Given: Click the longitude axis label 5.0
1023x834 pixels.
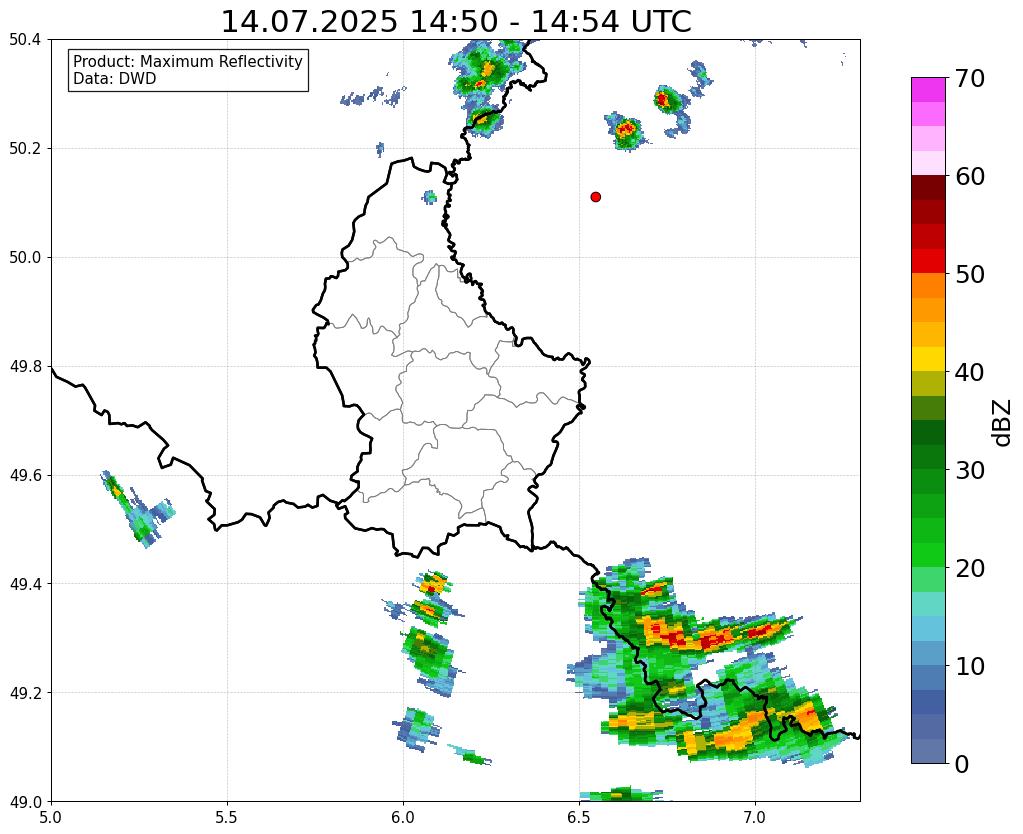Looking at the screenshot, I should pyautogui.click(x=51, y=817).
